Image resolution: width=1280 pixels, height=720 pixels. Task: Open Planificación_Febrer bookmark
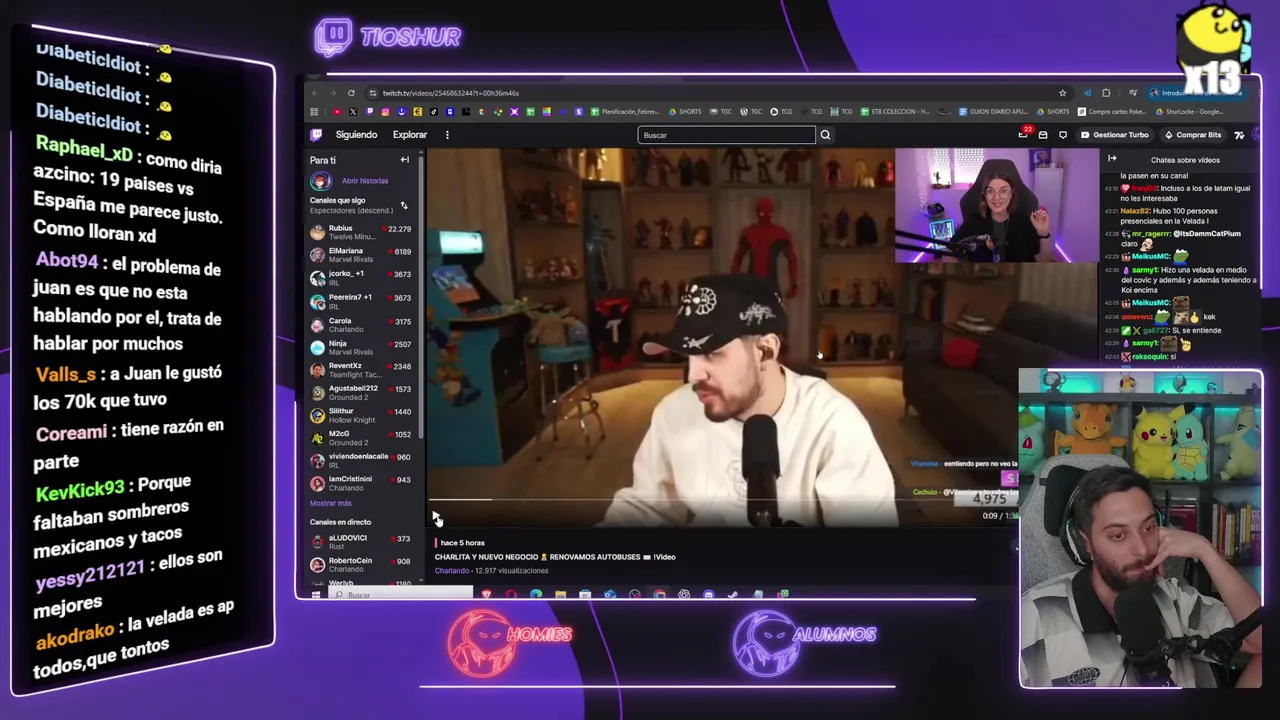tap(625, 112)
